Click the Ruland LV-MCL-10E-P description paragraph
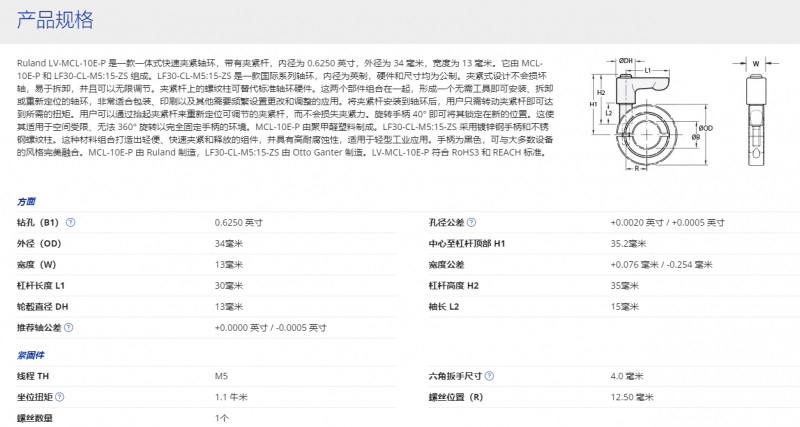 (285, 108)
